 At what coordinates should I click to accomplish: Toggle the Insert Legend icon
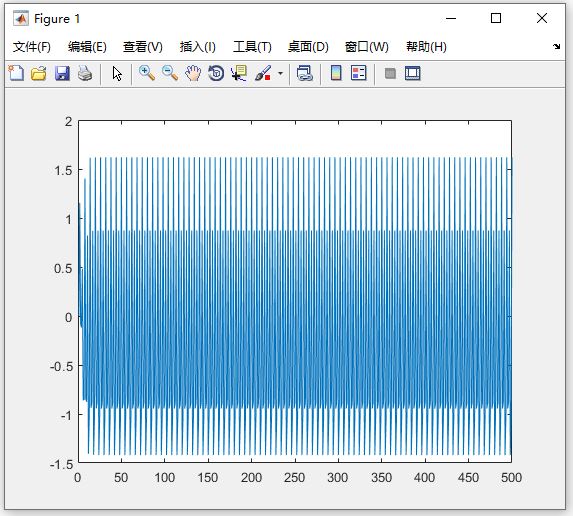pos(358,73)
